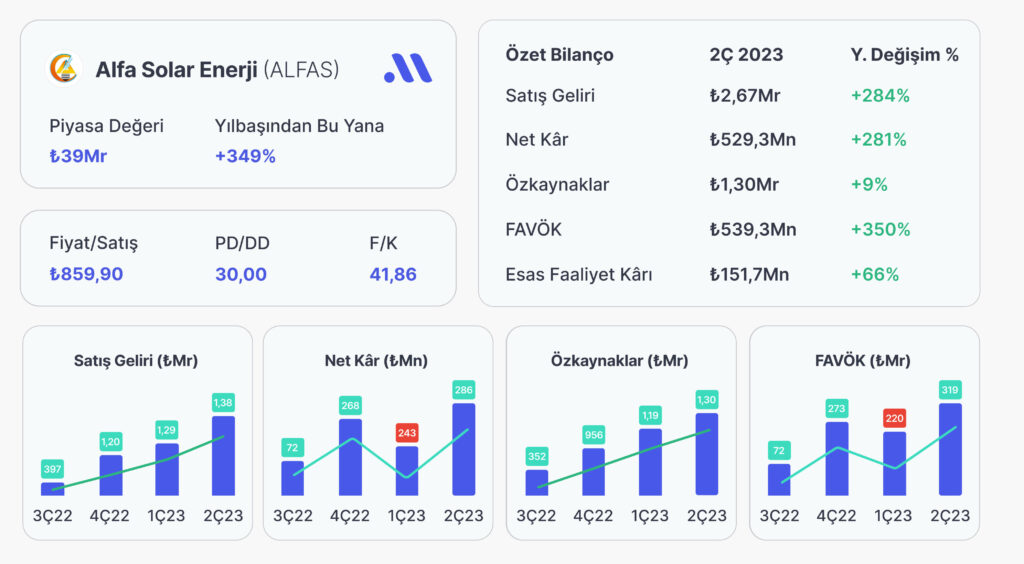Image resolution: width=1024 pixels, height=564 pixels.
Task: Click the 1,20 label in Satış Geliri chart
Action: tap(110, 442)
